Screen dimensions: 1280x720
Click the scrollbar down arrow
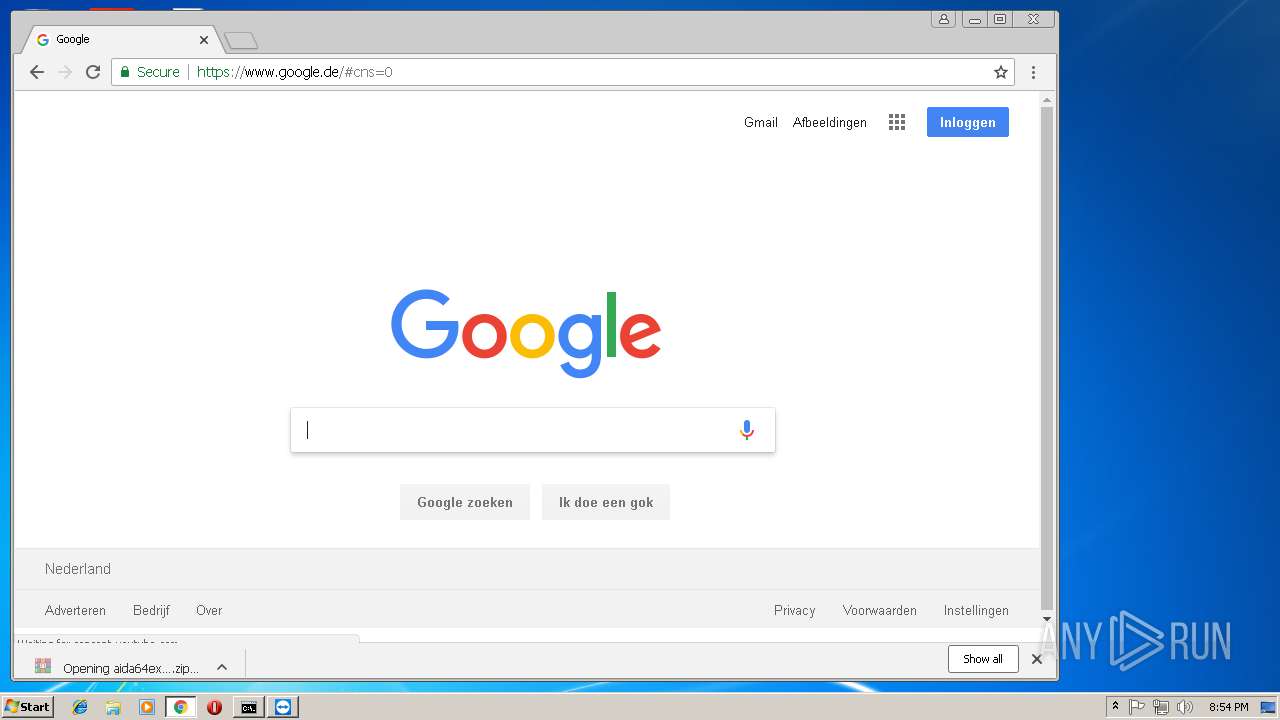click(1047, 619)
